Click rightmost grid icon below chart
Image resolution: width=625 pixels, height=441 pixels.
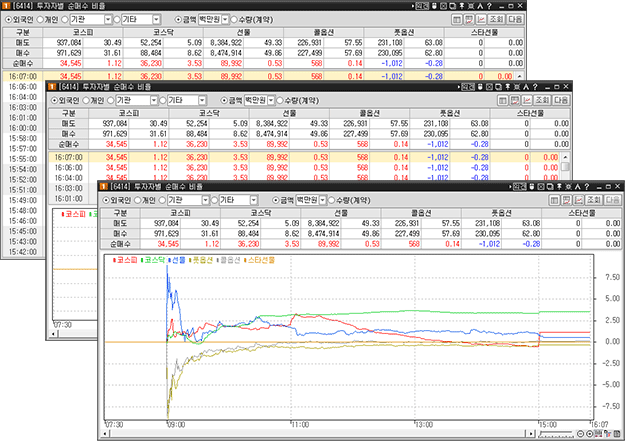tap(617, 434)
